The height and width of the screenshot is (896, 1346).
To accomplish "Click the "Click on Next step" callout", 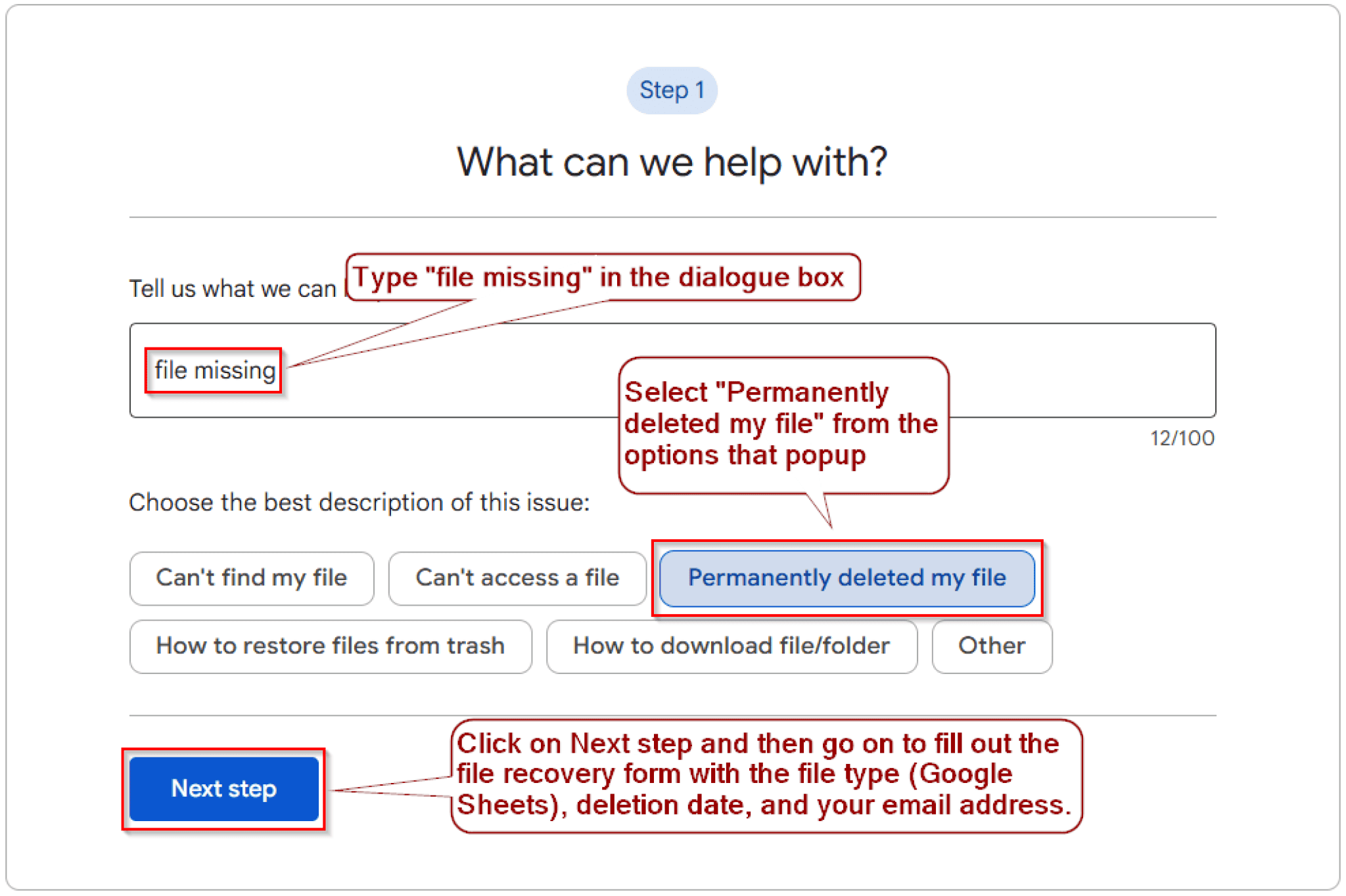I will coord(765,775).
